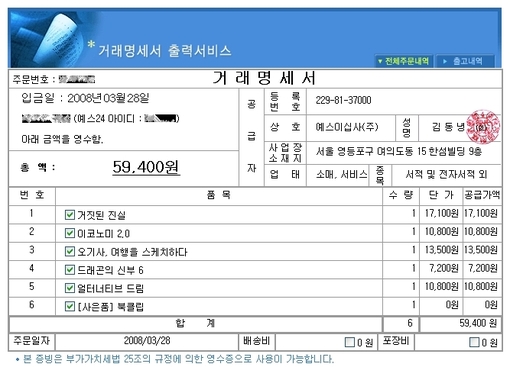This screenshot has height=367, width=510.
Task: Open the 전체주문내역 tab
Action: pos(404,61)
